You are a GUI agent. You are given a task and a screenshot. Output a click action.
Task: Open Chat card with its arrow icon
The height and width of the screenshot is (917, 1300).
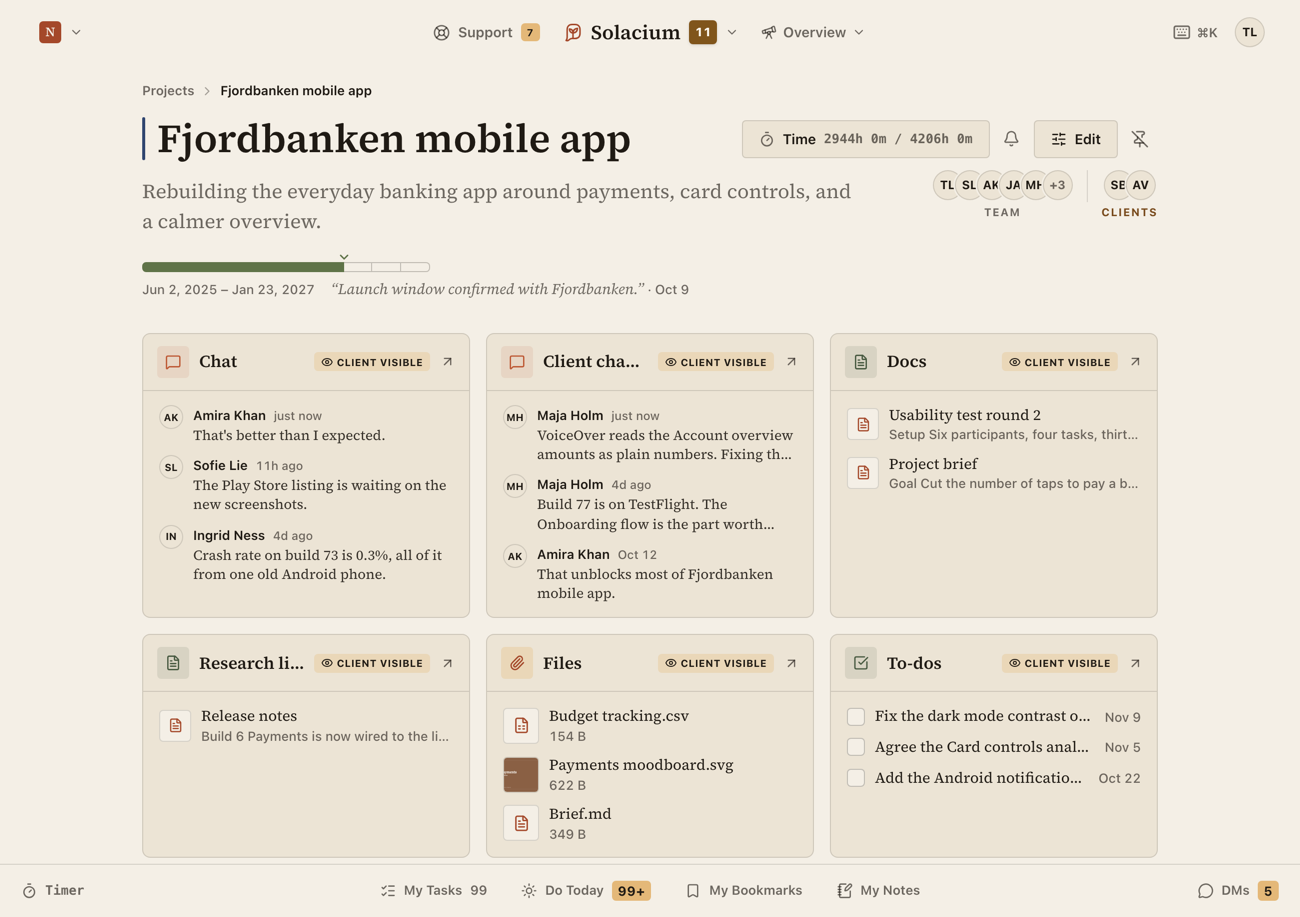coord(448,362)
